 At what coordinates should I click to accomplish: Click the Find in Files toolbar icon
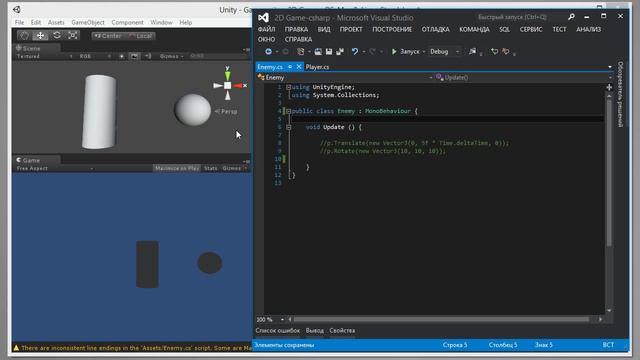click(x=472, y=51)
